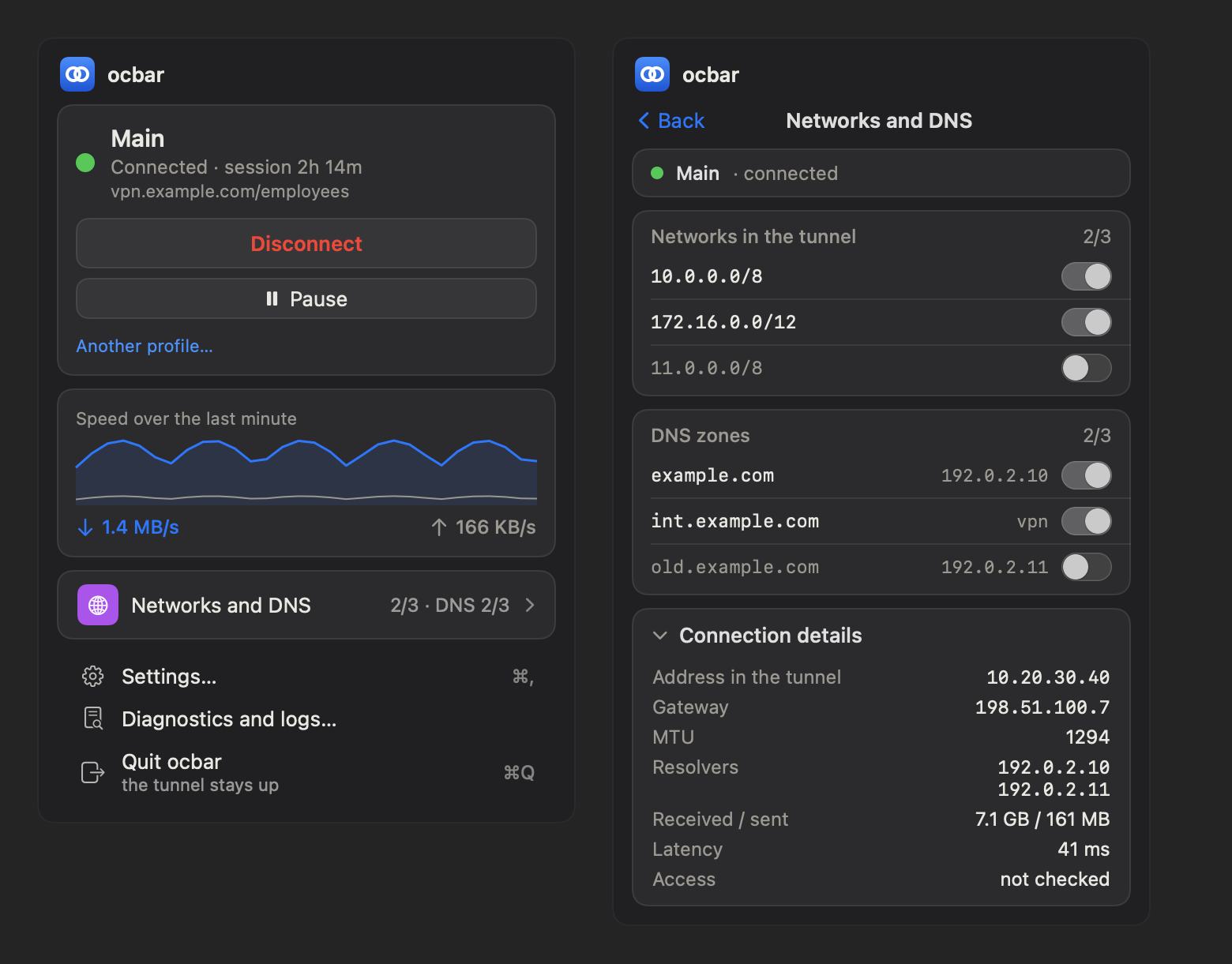1232x964 pixels.
Task: Click the pause icon on the Pause button
Action: (272, 298)
